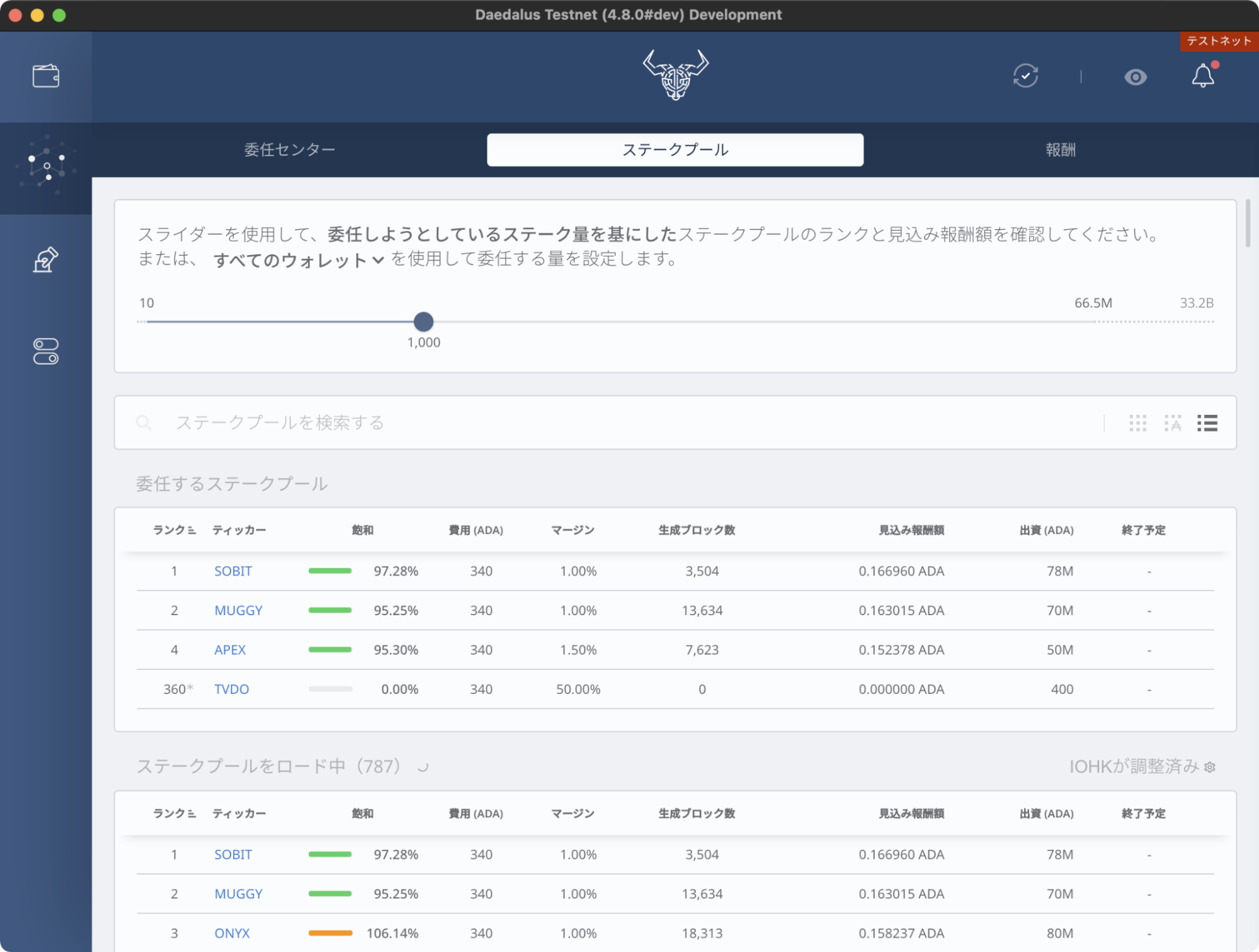Image resolution: width=1259 pixels, height=952 pixels.
Task: Sort delegated table by 生成ブロック数 header
Action: click(697, 530)
